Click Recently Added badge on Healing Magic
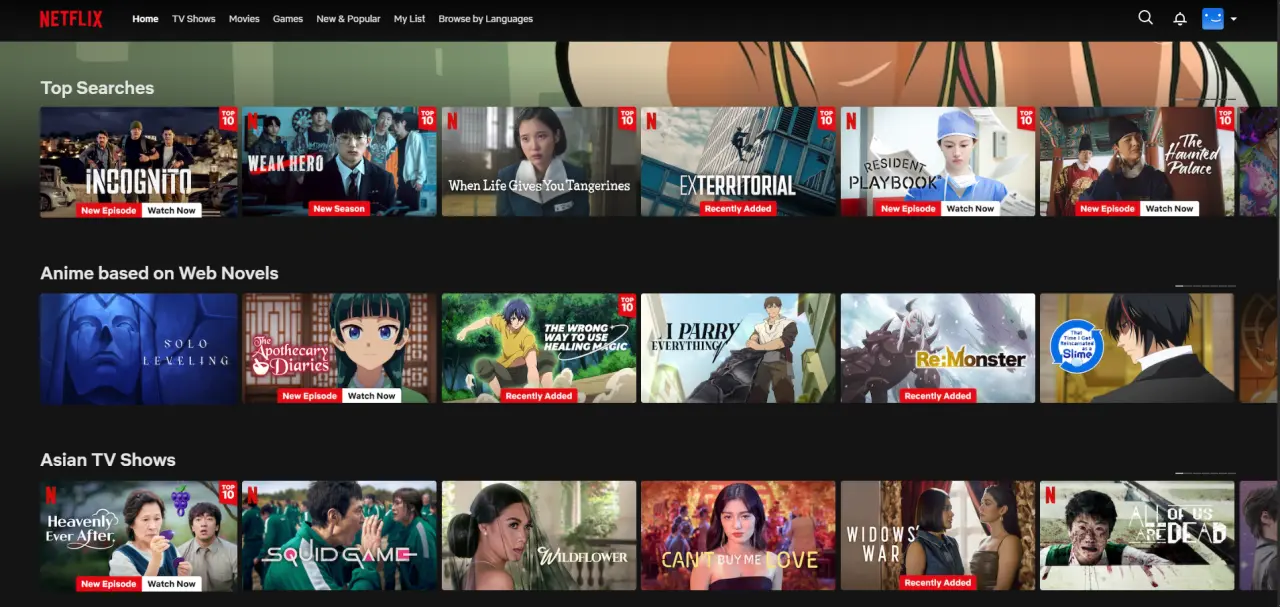The height and width of the screenshot is (607, 1280). pos(539,396)
